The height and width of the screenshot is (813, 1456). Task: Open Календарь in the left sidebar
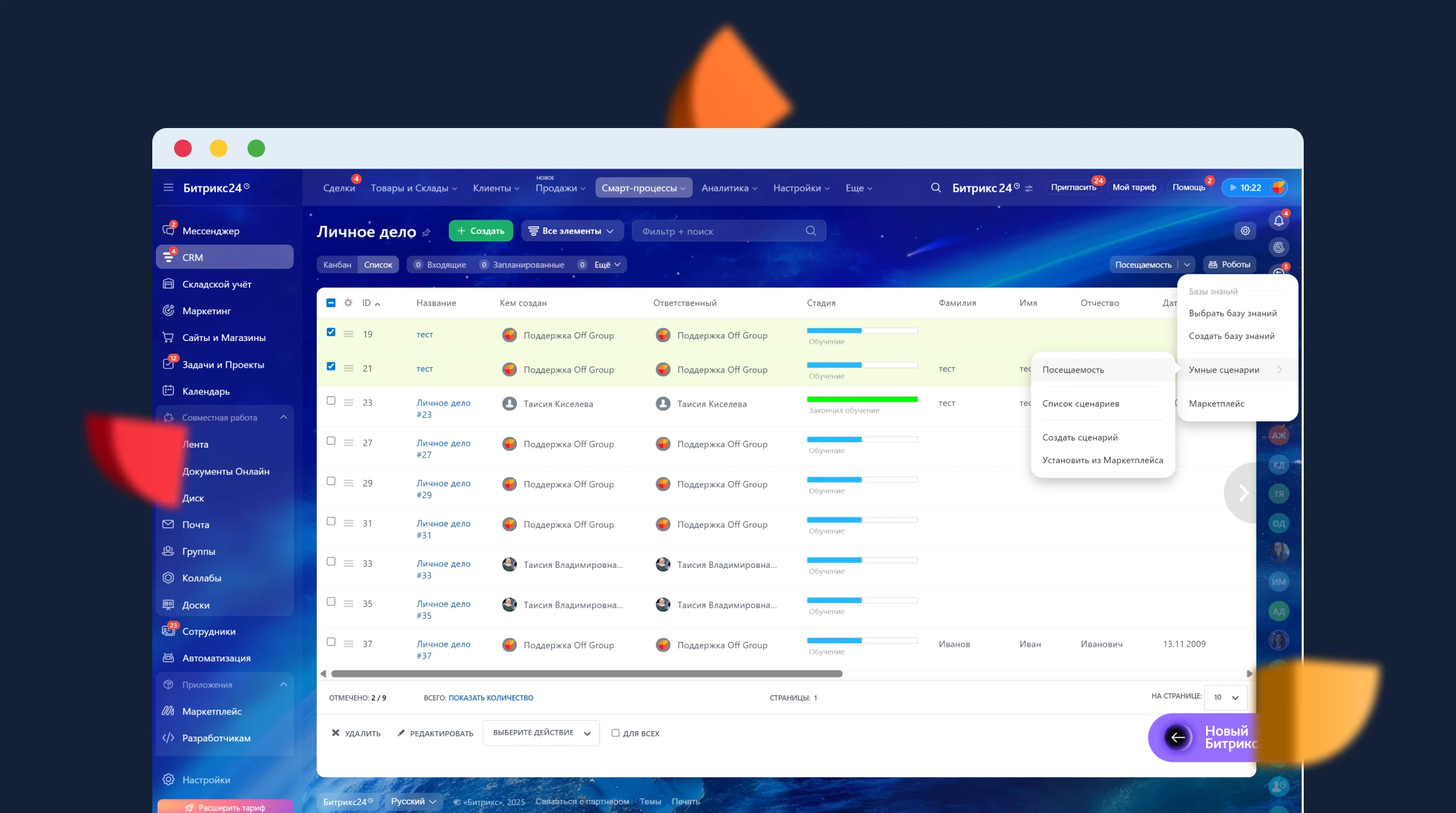(206, 391)
